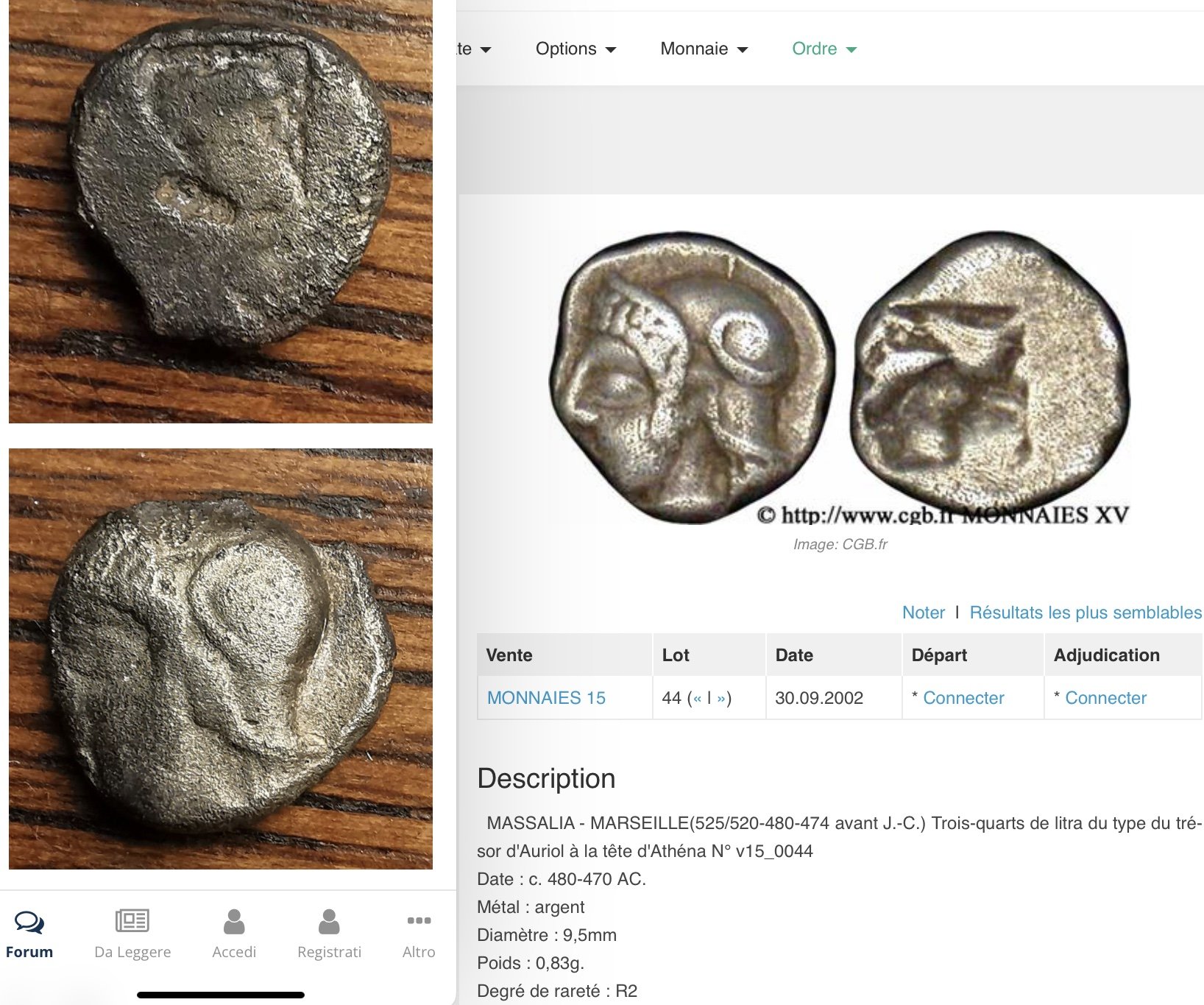Click Connecter under the Départ column
Viewport: 1204px width, 1005px height.
click(x=963, y=698)
